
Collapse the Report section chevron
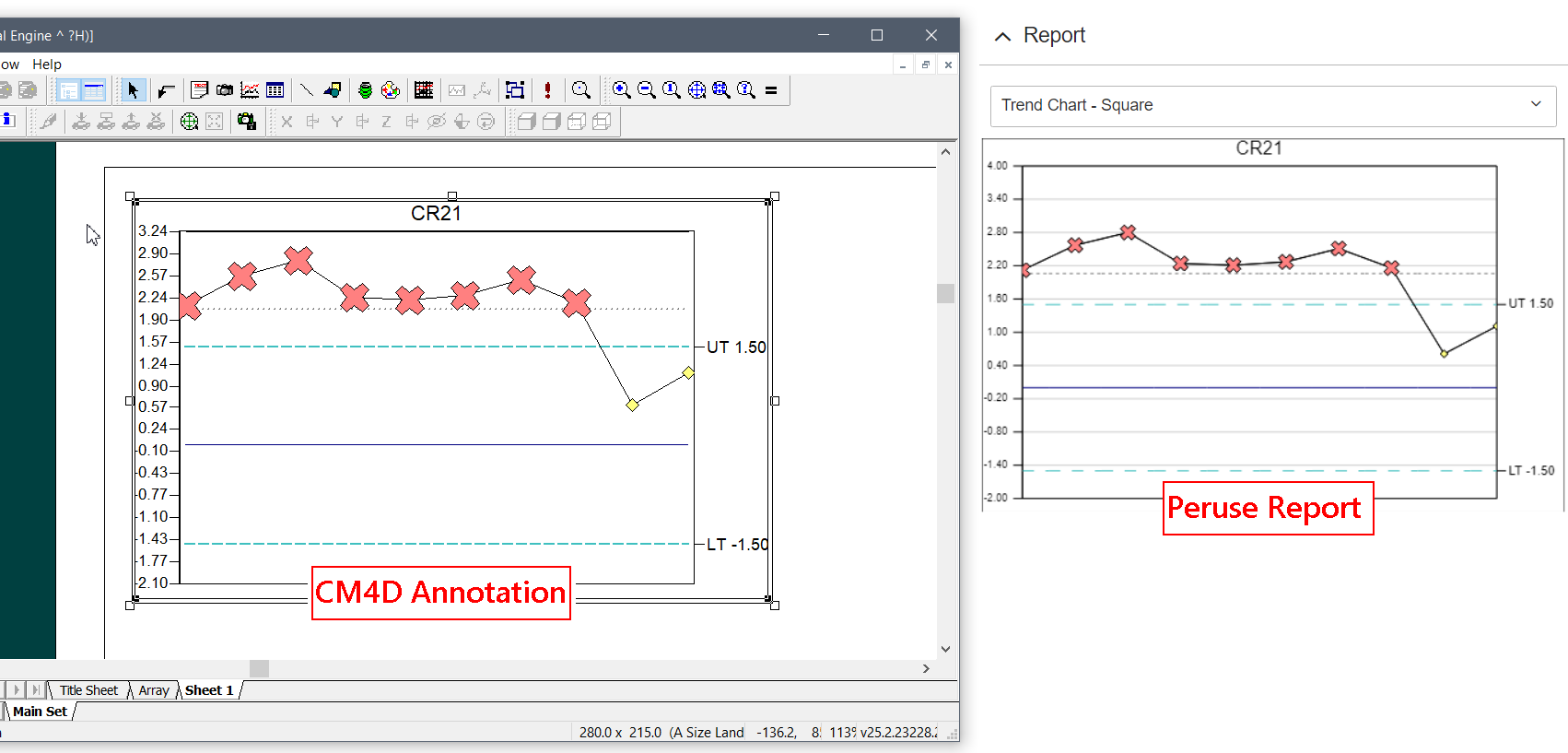tap(1003, 37)
